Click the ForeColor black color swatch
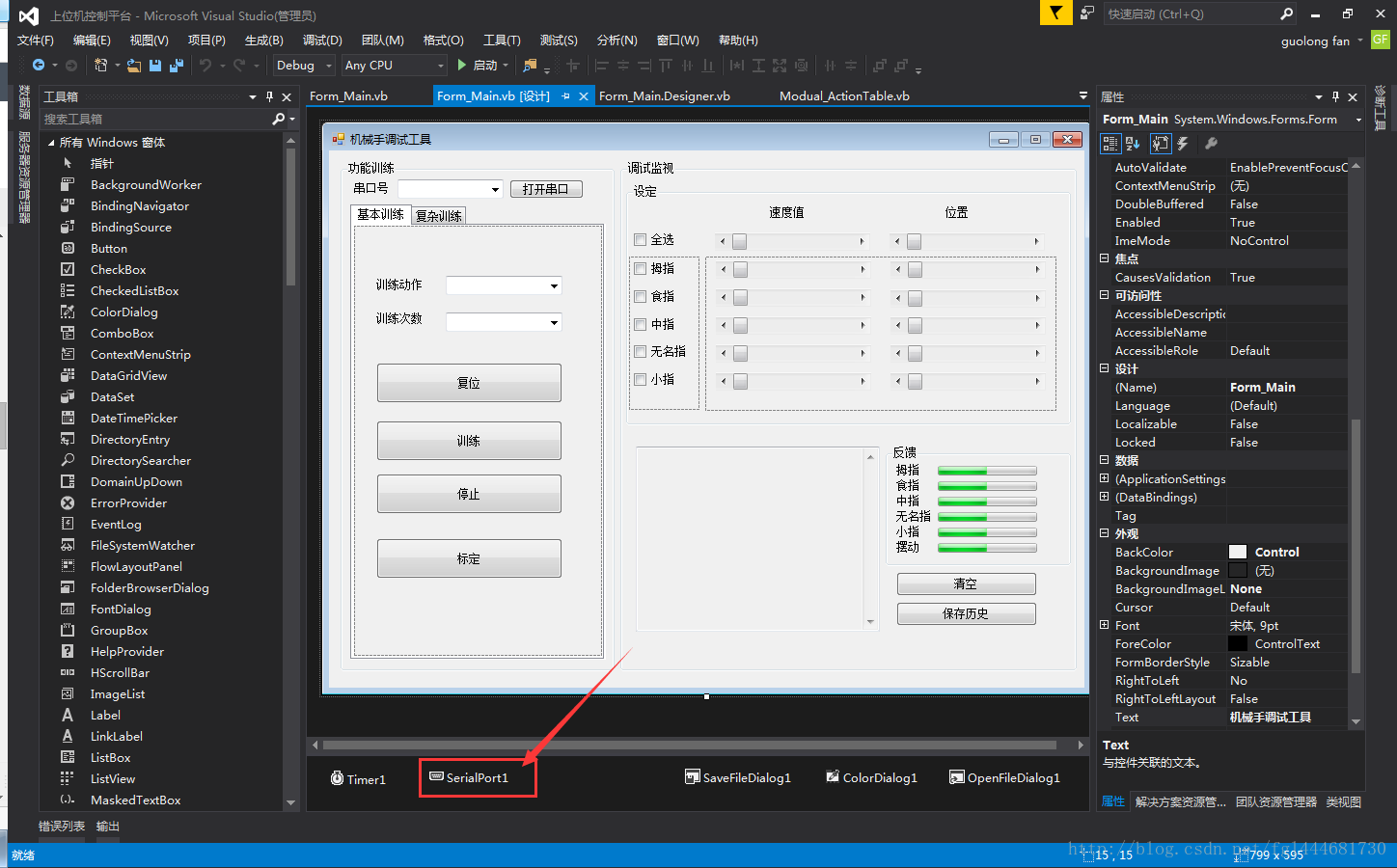 coord(1238,643)
